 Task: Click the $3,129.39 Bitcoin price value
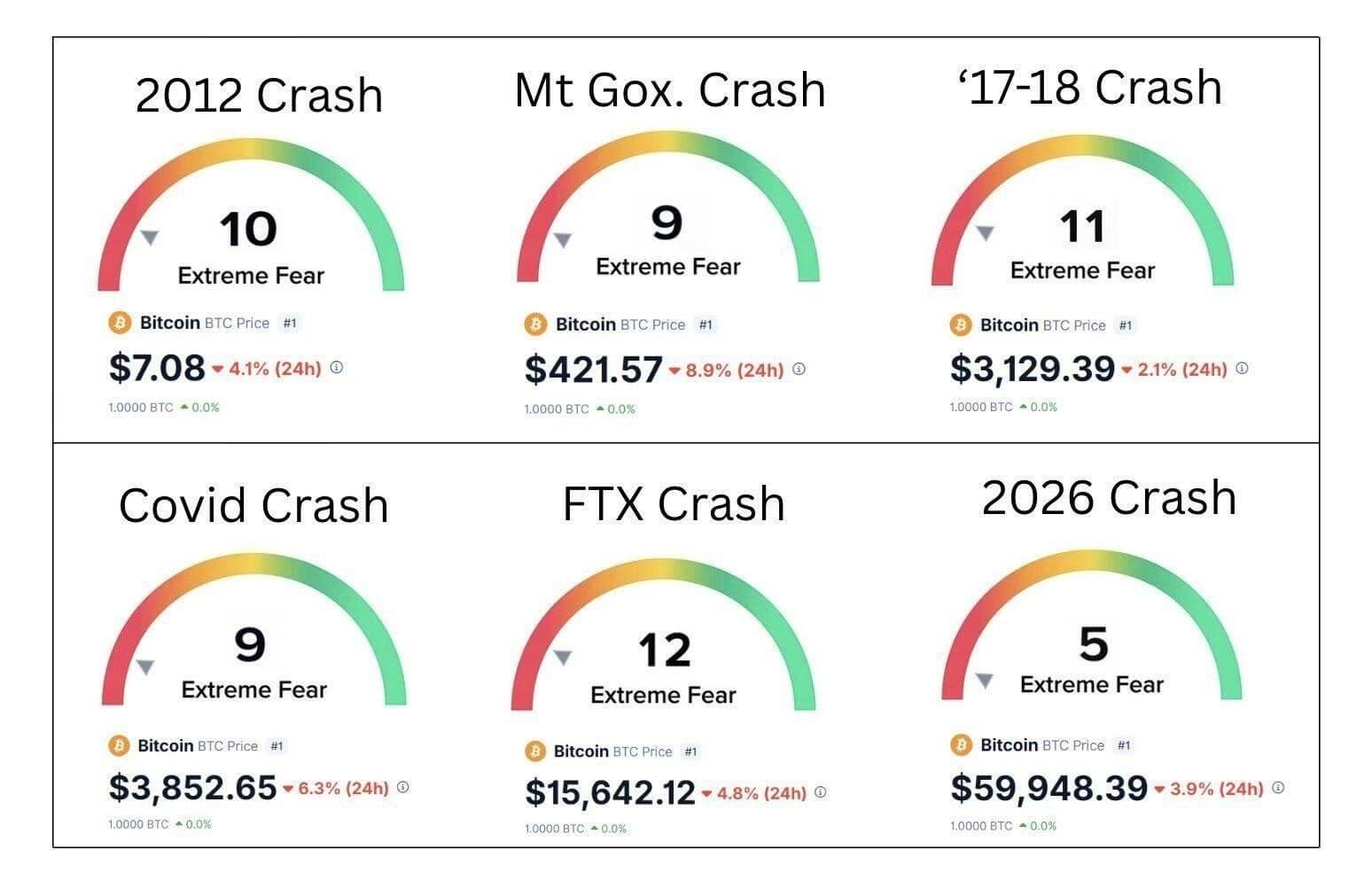1032,369
